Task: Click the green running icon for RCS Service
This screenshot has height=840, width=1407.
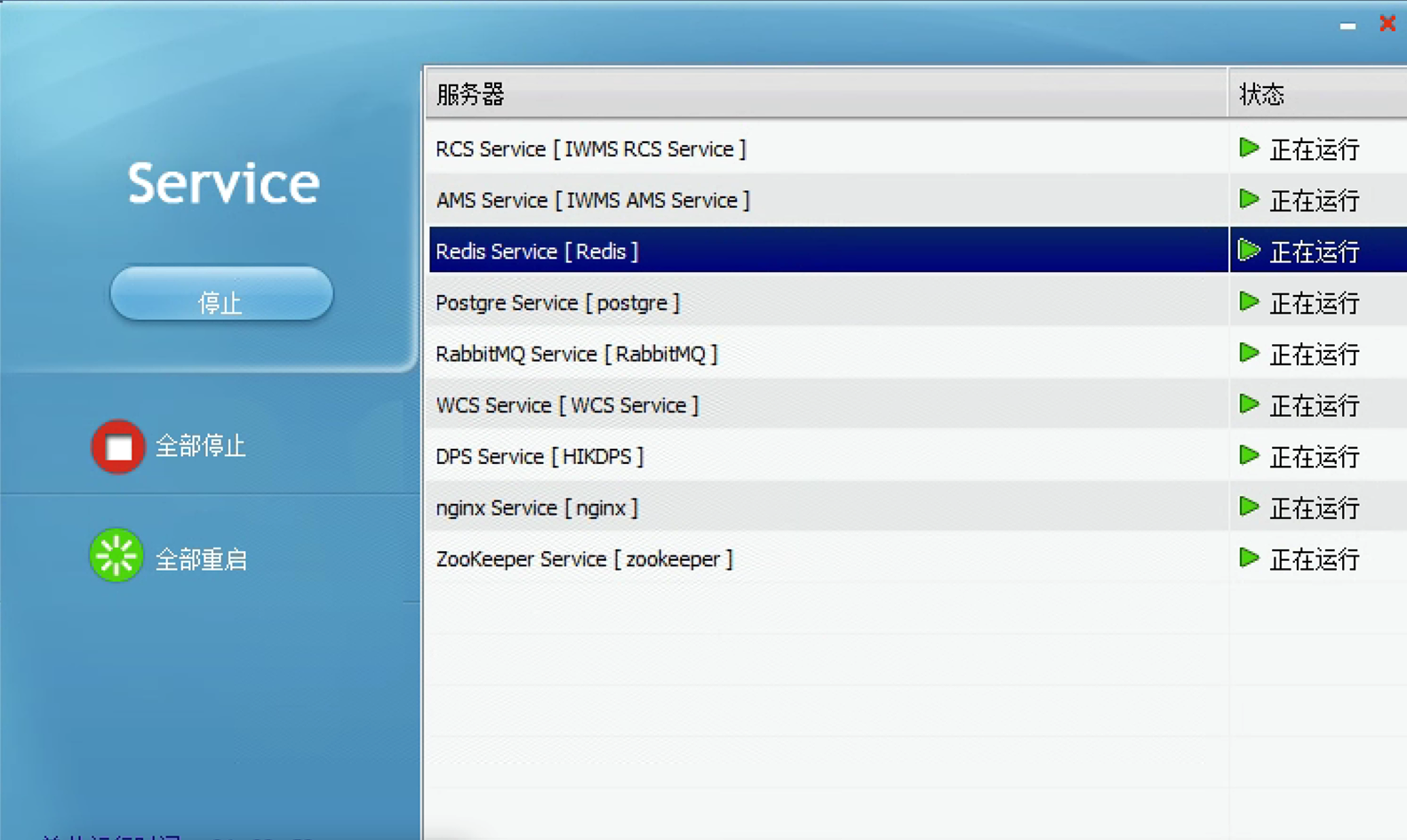Action: [1249, 148]
